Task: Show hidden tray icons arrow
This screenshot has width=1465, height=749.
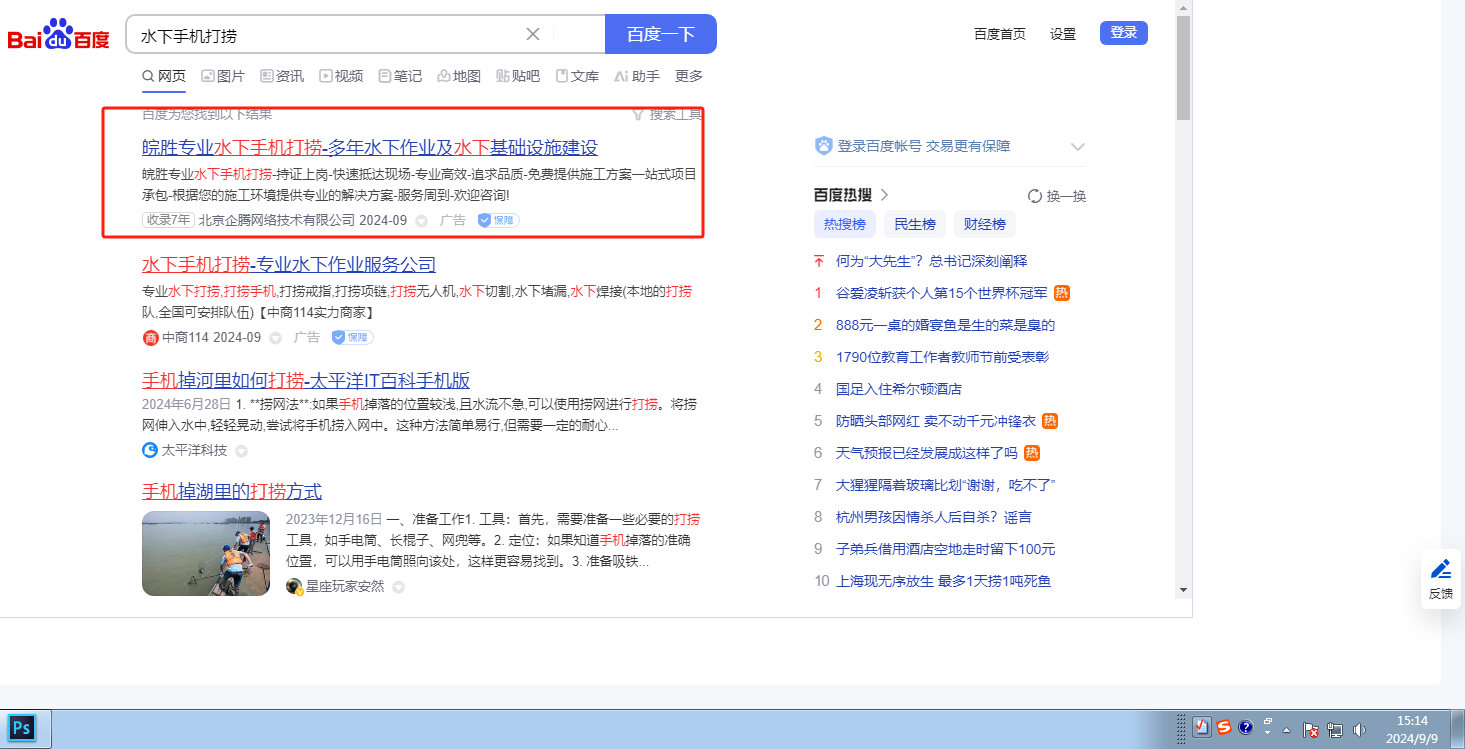Action: 1287,729
